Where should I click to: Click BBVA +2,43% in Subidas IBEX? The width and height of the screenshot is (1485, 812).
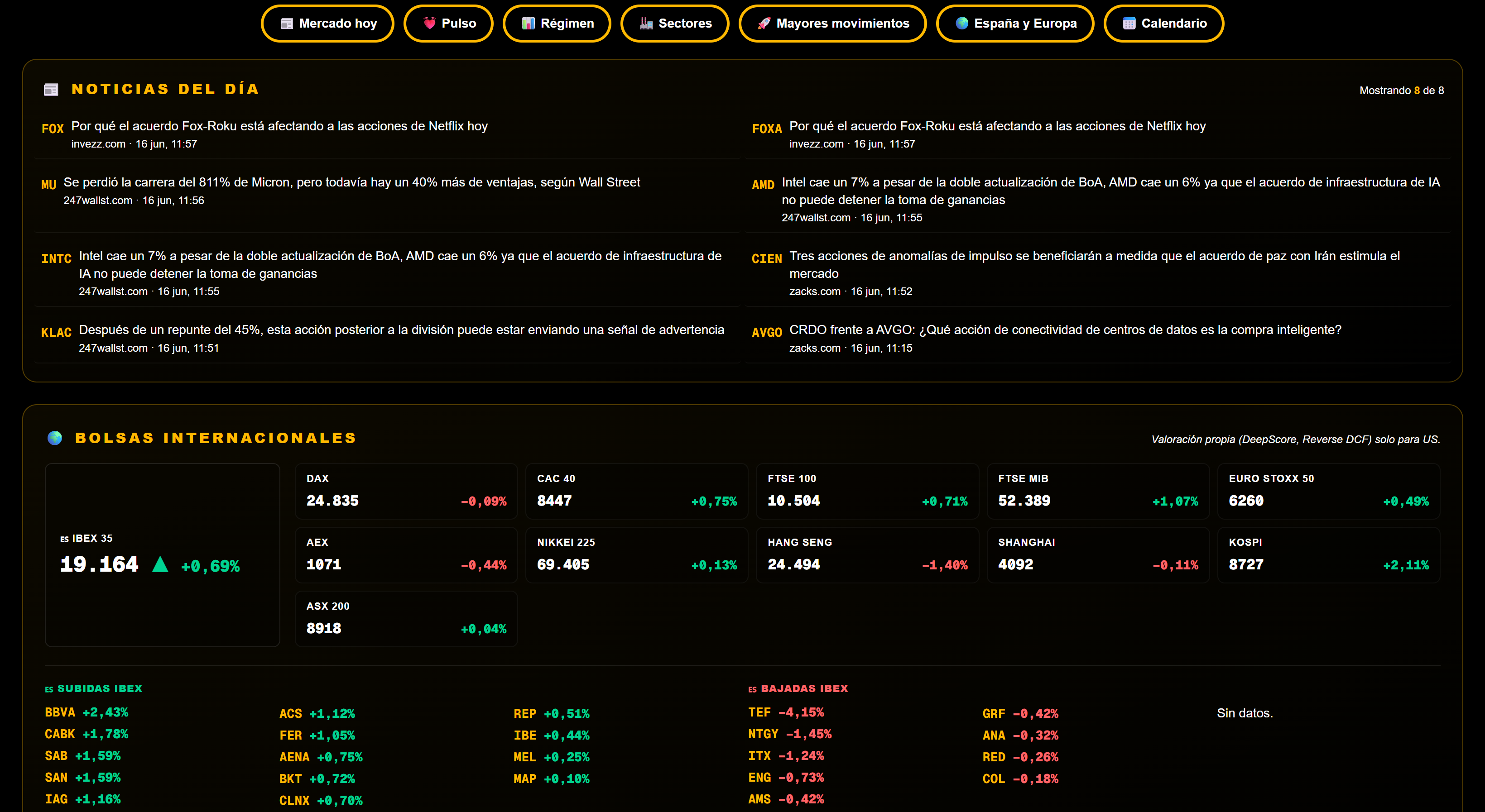(x=87, y=712)
